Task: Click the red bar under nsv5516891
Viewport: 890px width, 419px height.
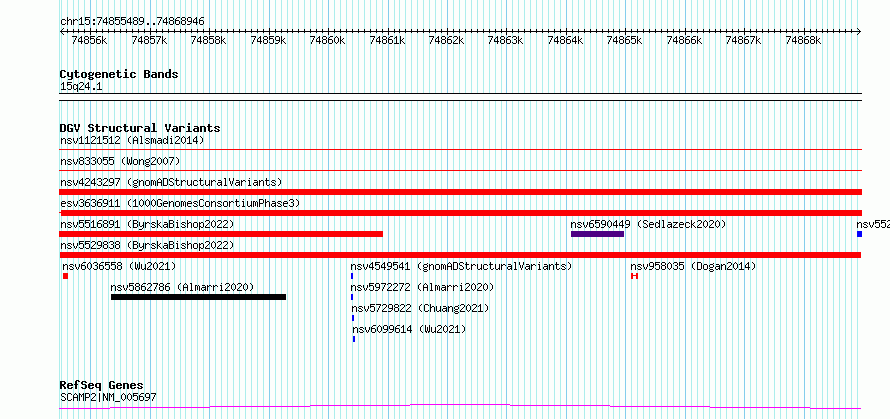Action: coord(221,234)
